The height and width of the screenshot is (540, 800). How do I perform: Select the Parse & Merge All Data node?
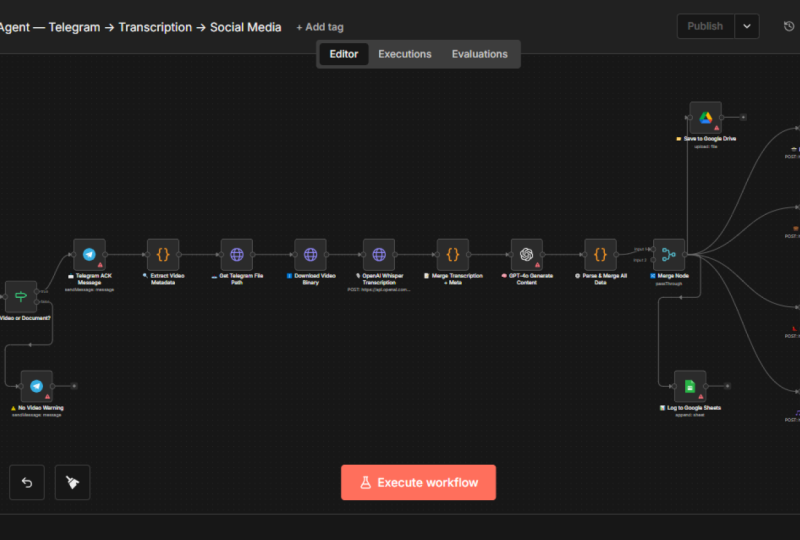(x=600, y=254)
